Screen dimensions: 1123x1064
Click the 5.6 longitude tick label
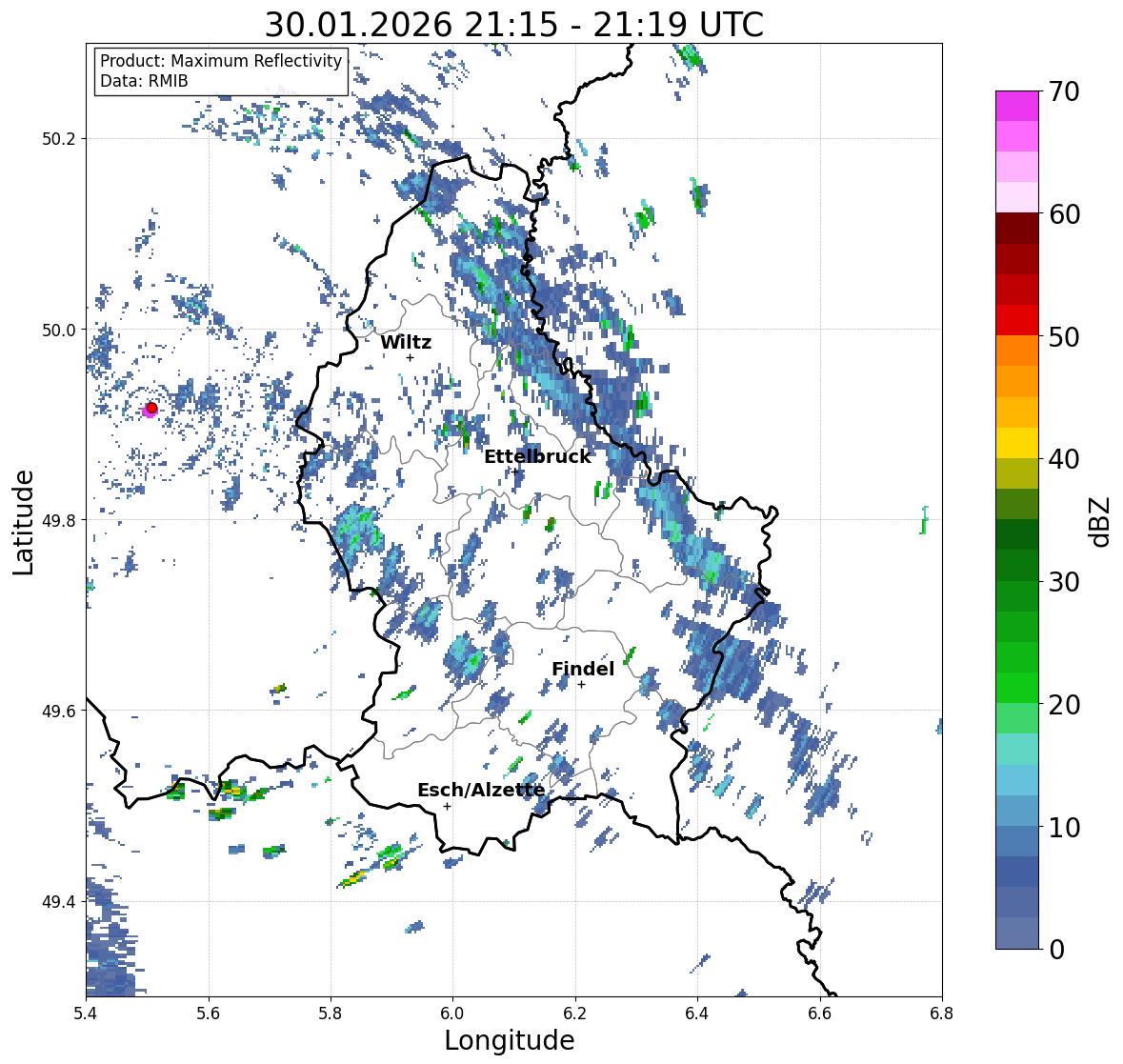pos(209,1014)
